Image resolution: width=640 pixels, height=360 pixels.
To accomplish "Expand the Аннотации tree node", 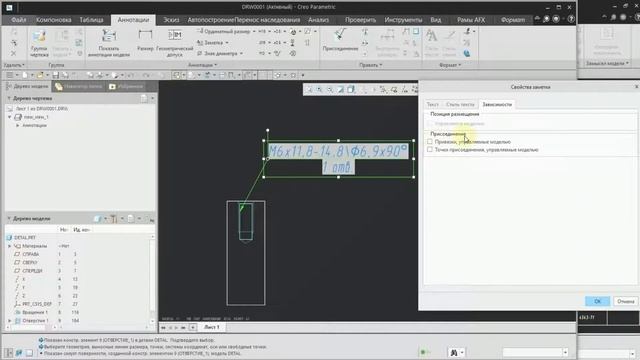I will 18,125.
